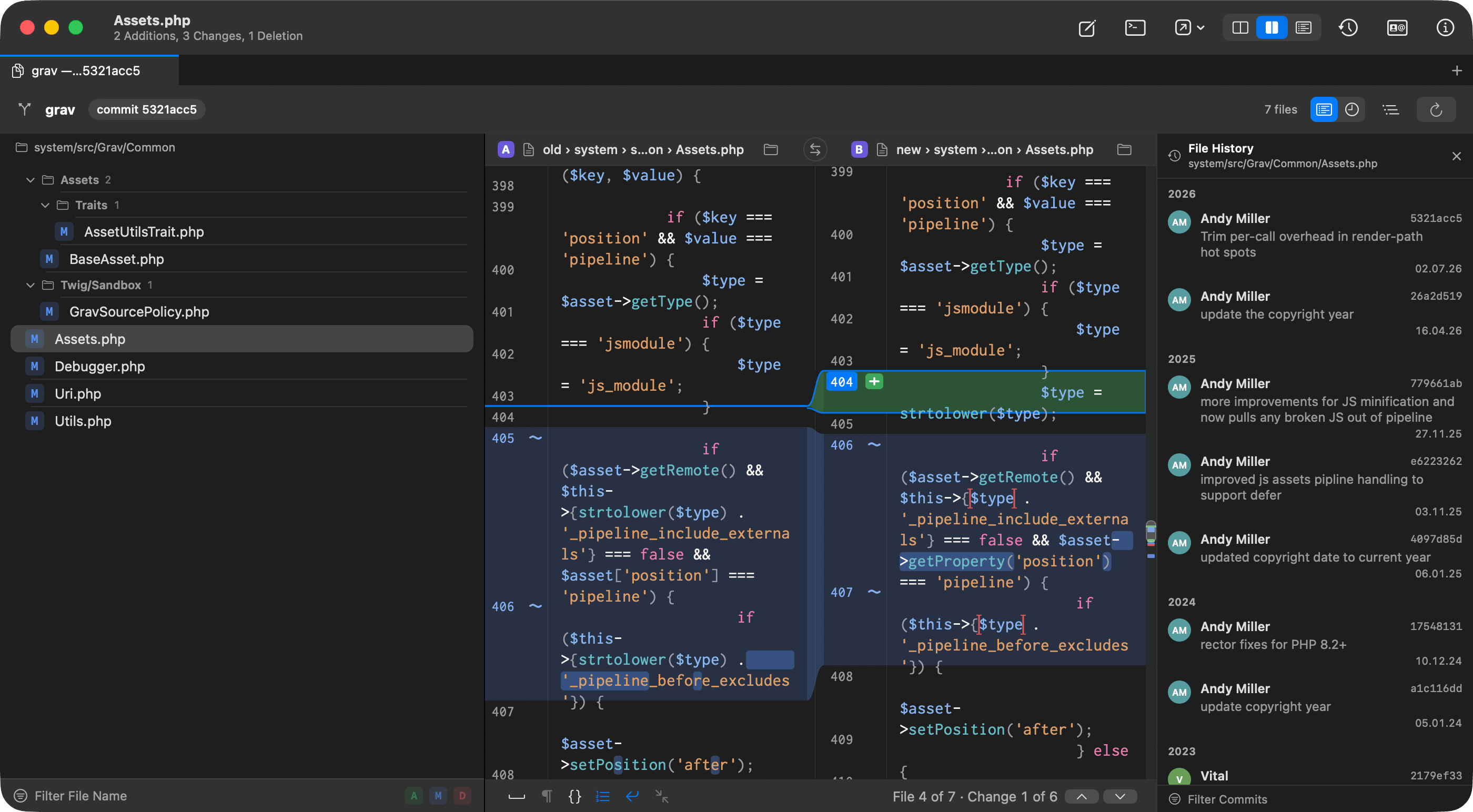Toggle pilcrow invisible characters icon
This screenshot has width=1473, height=812.
tap(547, 796)
